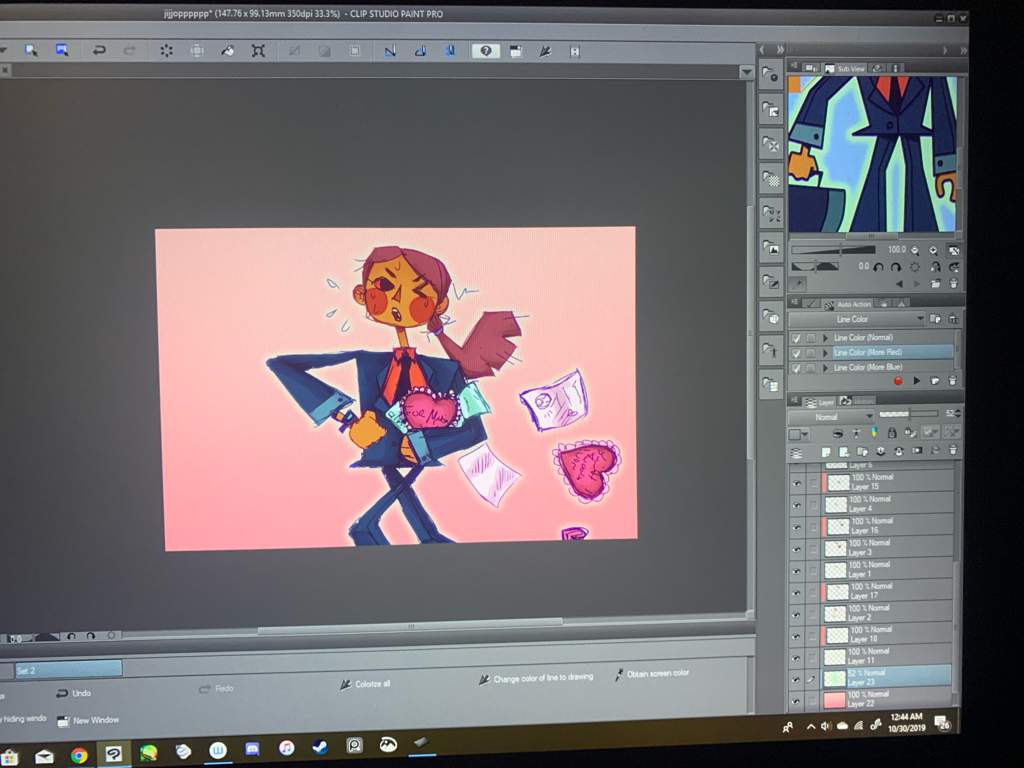Launch Google Chrome from the taskbar
This screenshot has width=1024, height=768.
79,754
